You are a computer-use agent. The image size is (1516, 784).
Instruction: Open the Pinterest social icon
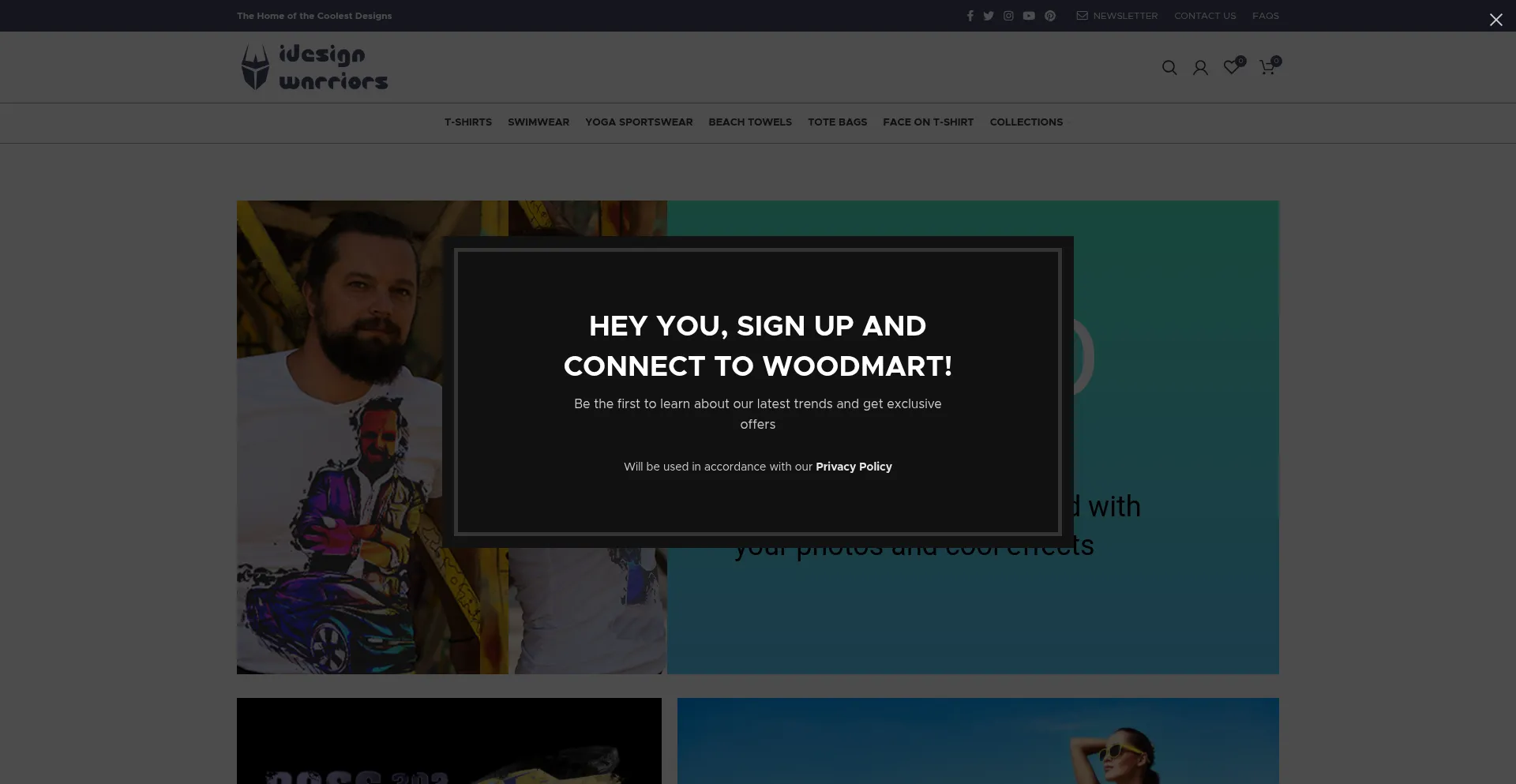point(1050,16)
